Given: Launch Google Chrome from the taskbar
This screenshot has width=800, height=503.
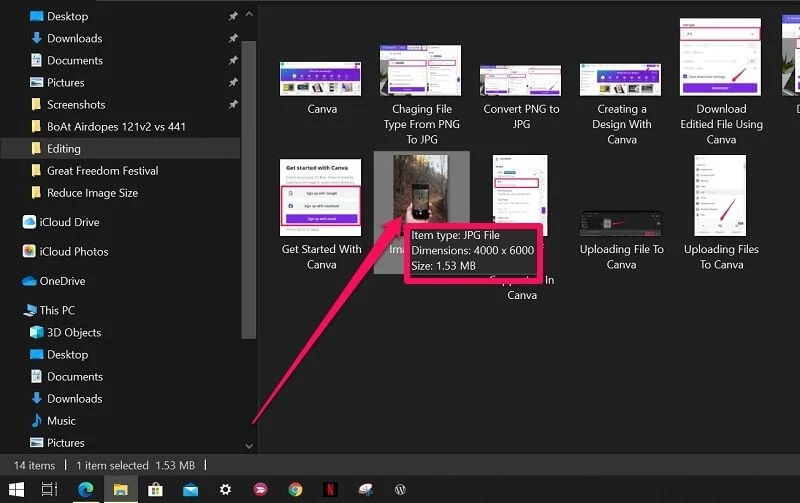Looking at the screenshot, I should click(295, 490).
